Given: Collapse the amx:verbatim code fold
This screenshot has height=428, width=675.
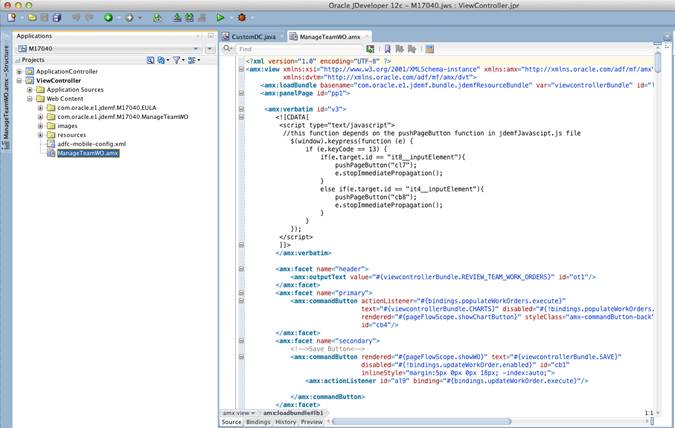Looking at the screenshot, I should 242,109.
